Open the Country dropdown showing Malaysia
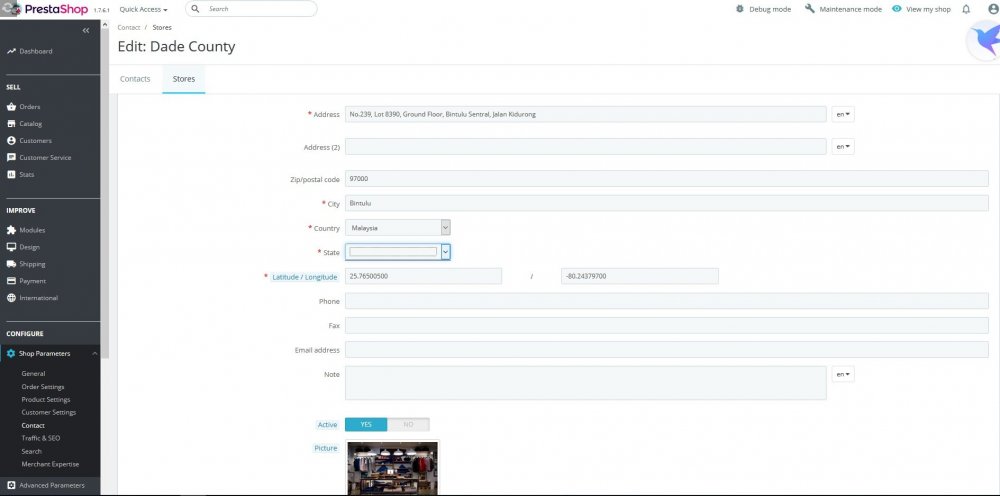Image resolution: width=1000 pixels, height=496 pixels. point(398,228)
